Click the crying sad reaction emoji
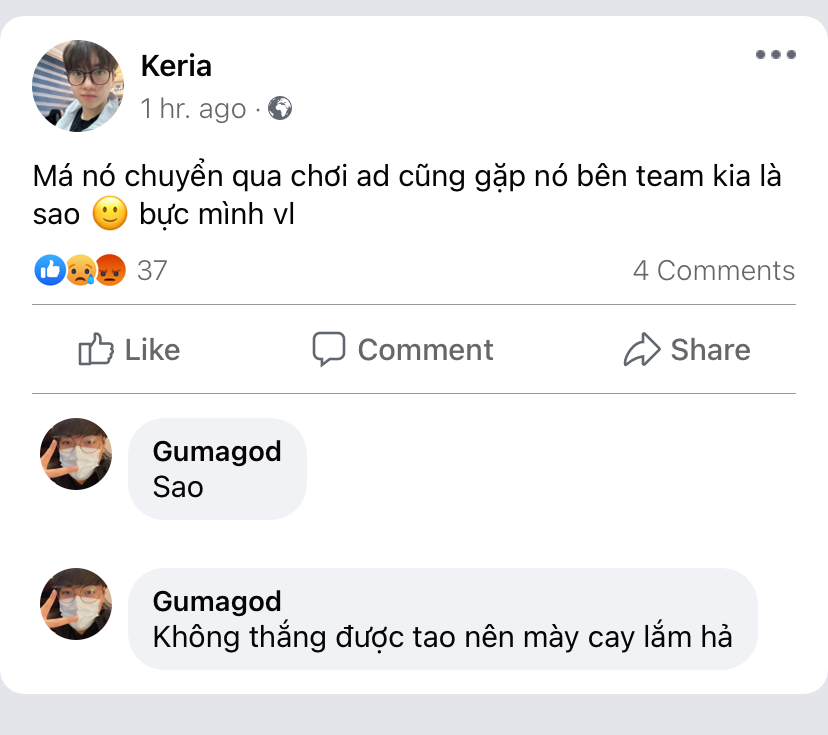 pos(80,270)
